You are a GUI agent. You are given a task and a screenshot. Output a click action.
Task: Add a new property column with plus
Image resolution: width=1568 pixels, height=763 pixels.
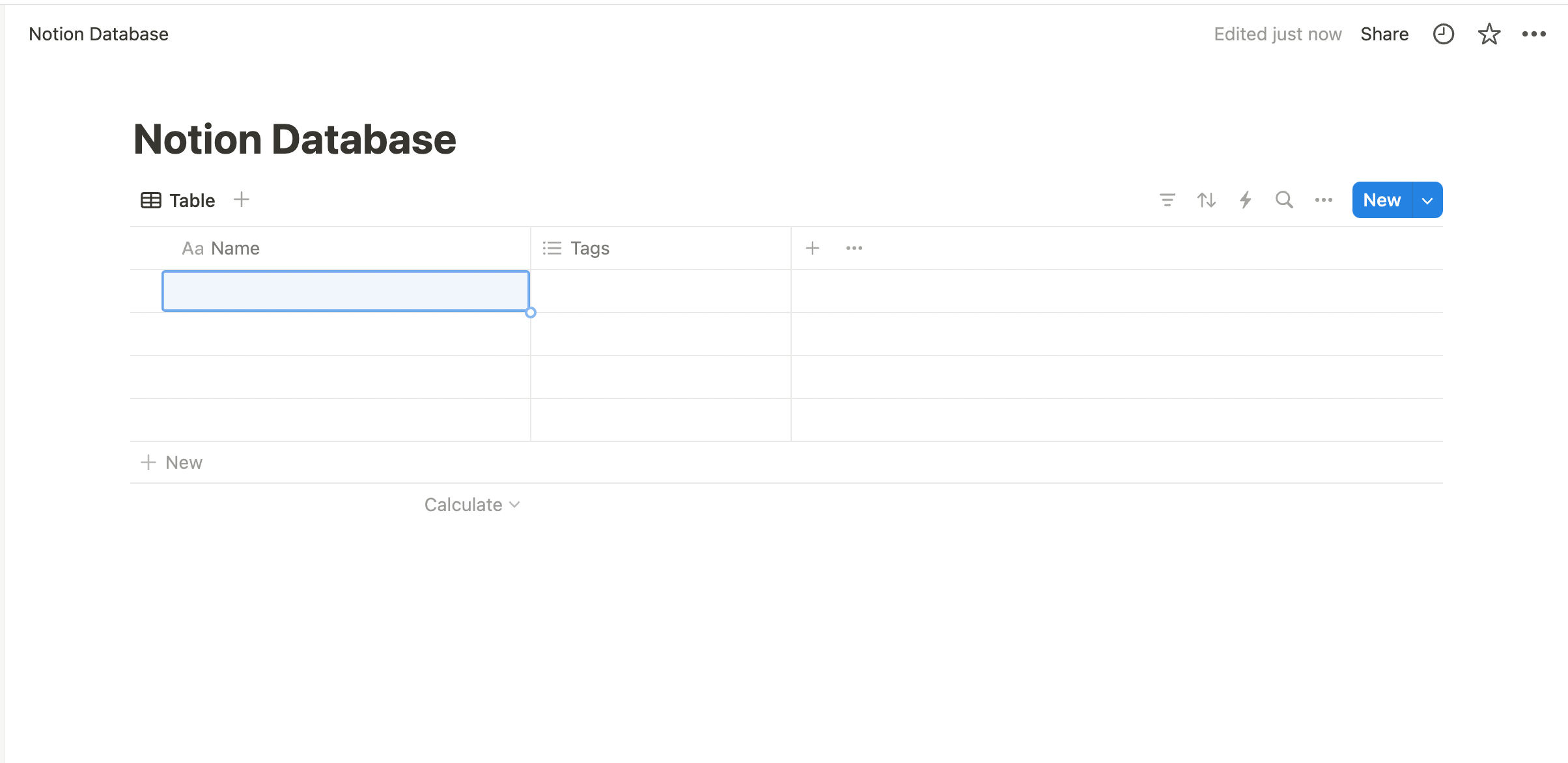click(x=813, y=248)
